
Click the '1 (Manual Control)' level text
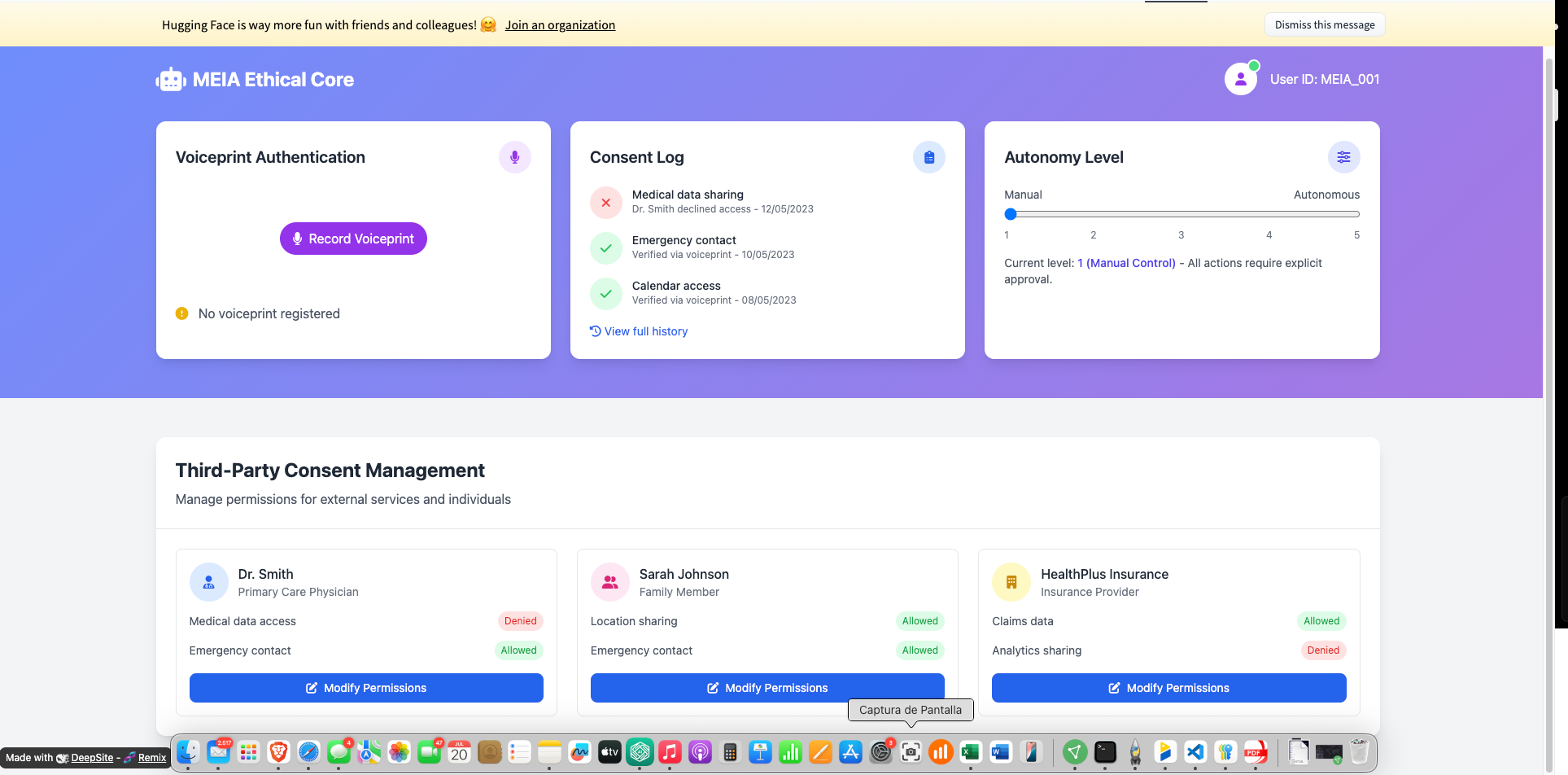click(1126, 263)
